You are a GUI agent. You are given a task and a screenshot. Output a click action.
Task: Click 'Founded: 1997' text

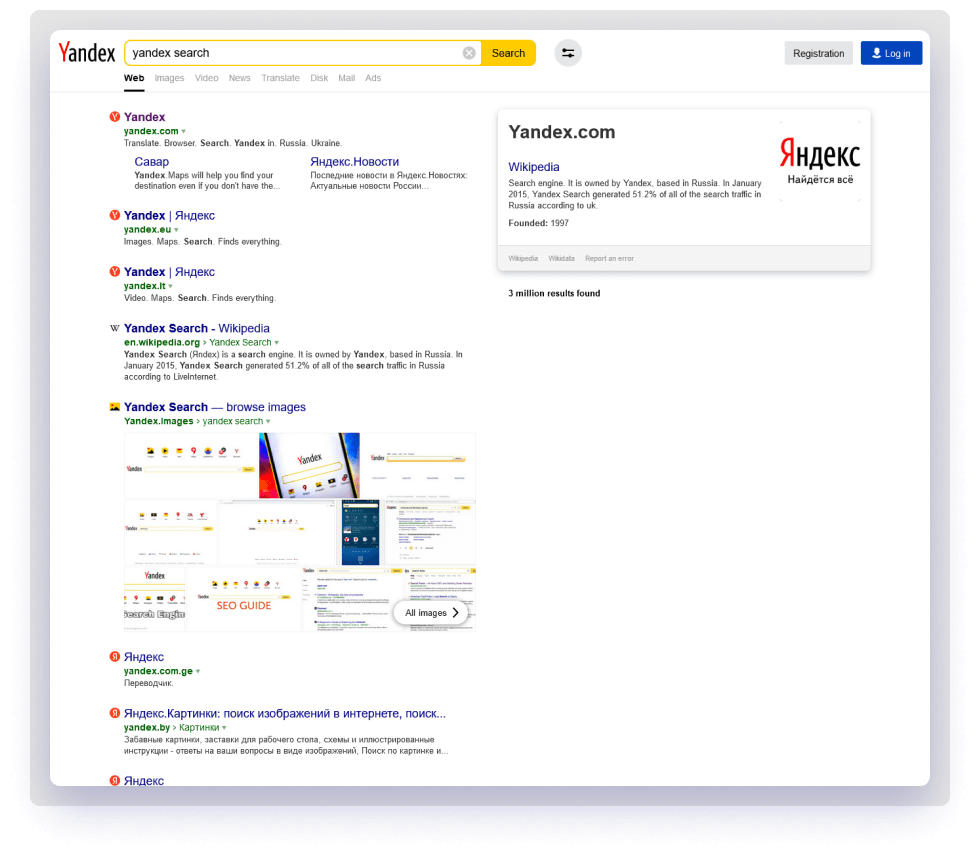point(539,223)
